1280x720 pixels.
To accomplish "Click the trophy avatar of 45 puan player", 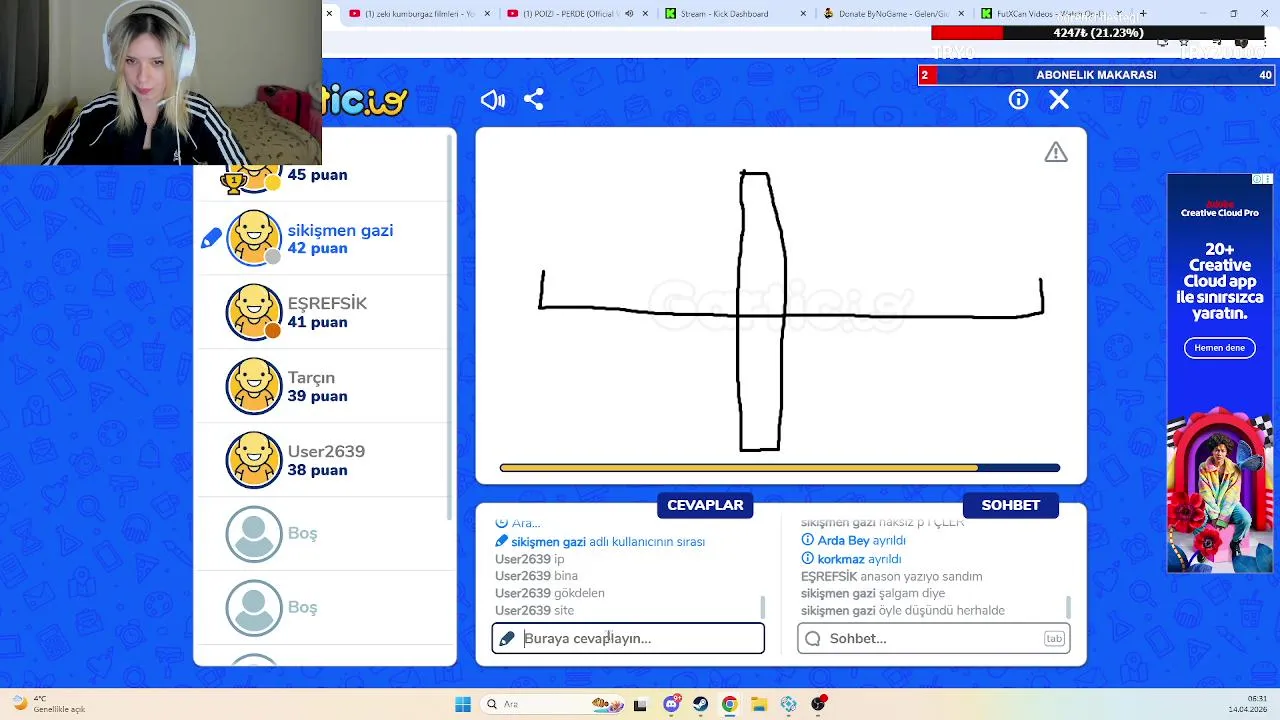I will click(250, 178).
